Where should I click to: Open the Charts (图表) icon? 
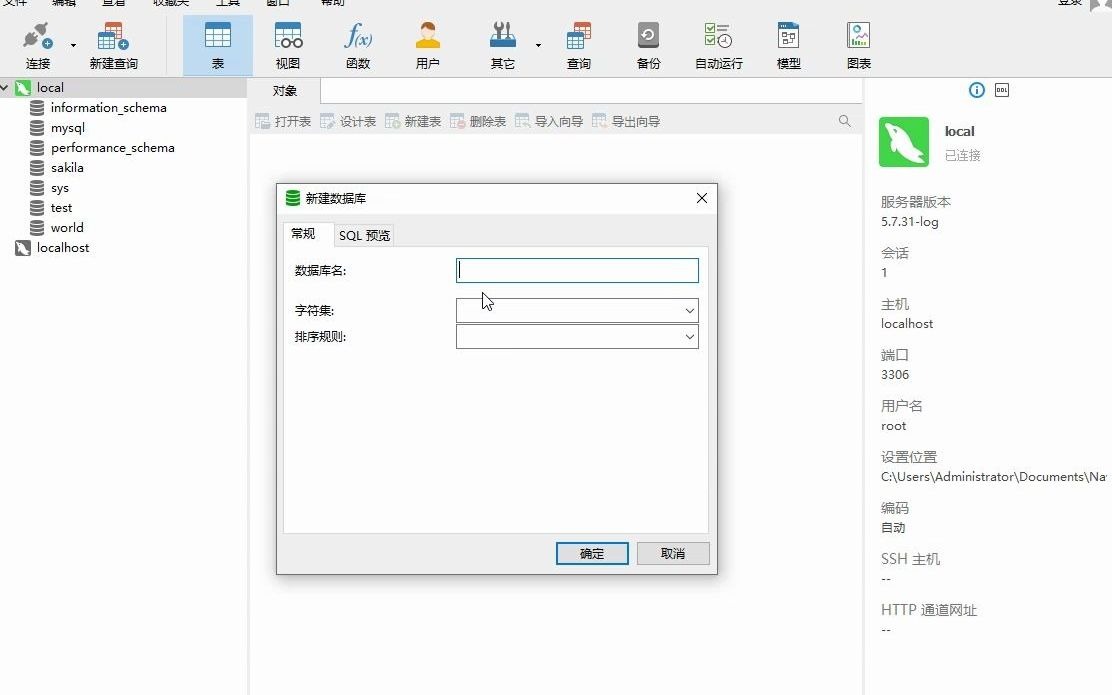click(859, 45)
